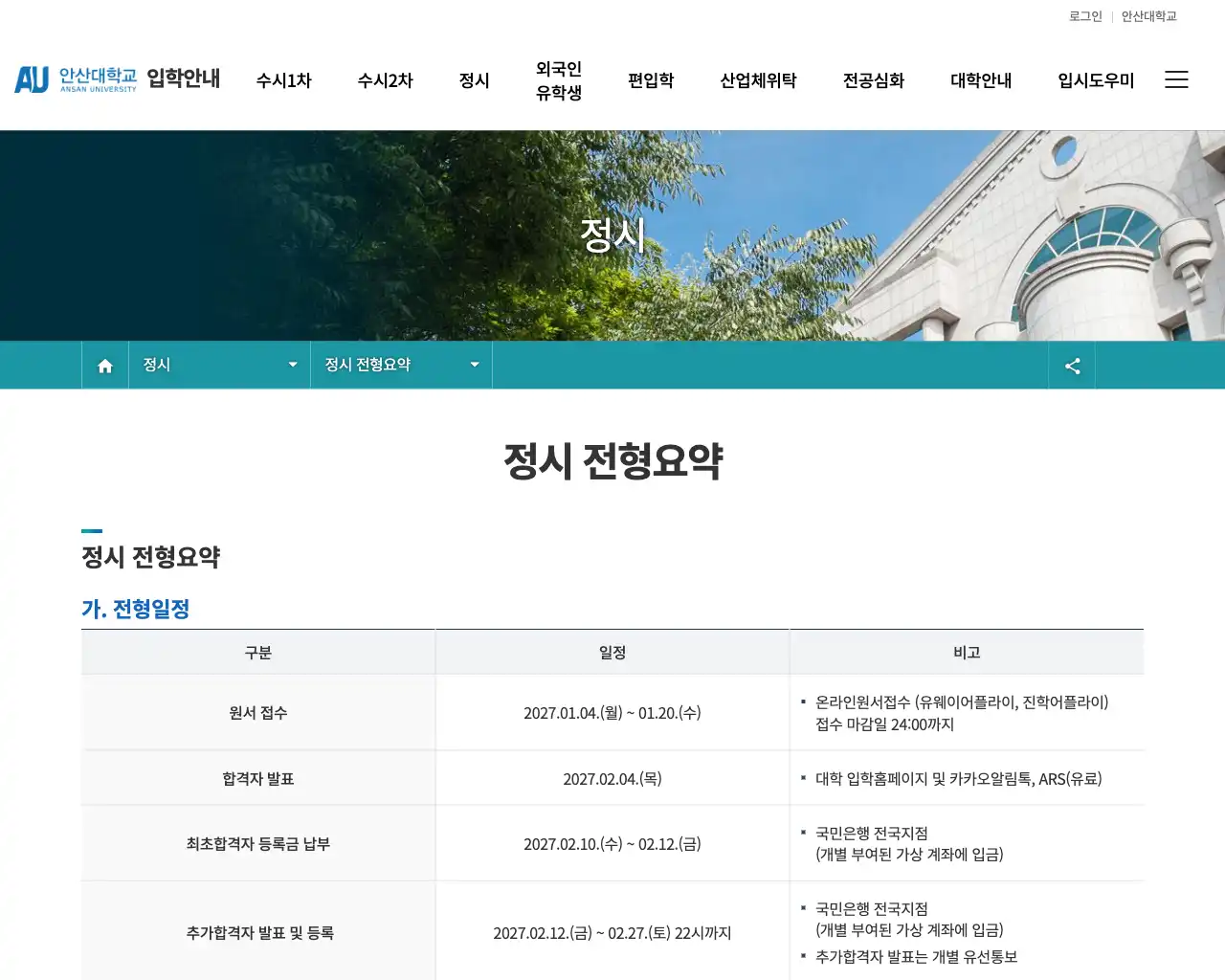Open the 전공심화 menu
Image resolution: width=1225 pixels, height=980 pixels.
874,80
